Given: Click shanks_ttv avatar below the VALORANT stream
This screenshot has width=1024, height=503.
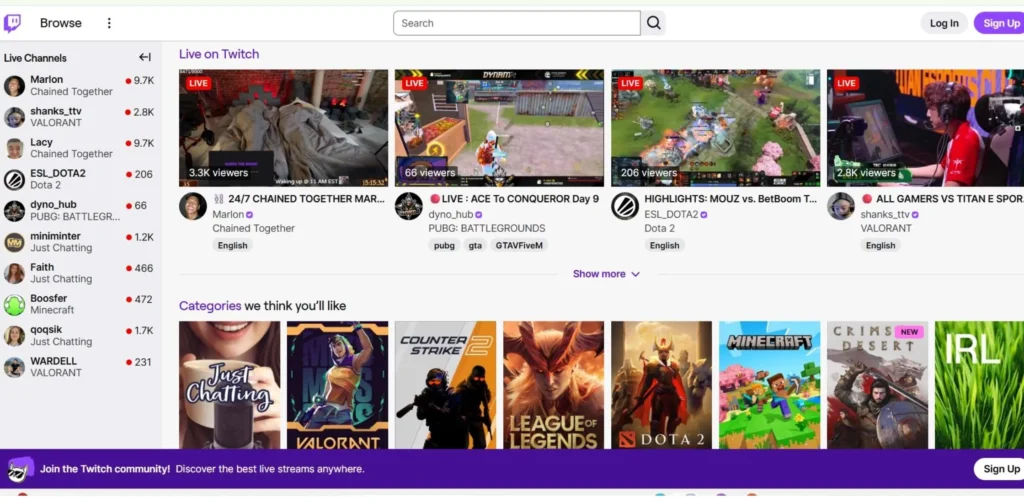Looking at the screenshot, I should click(x=841, y=206).
